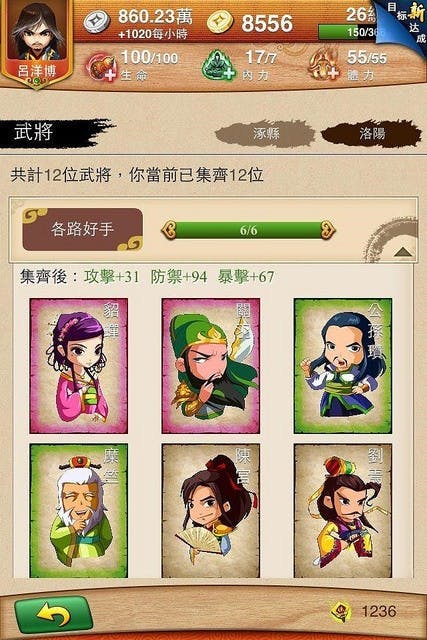Open the 目标新达成 corner ribbon

[x=405, y=24]
